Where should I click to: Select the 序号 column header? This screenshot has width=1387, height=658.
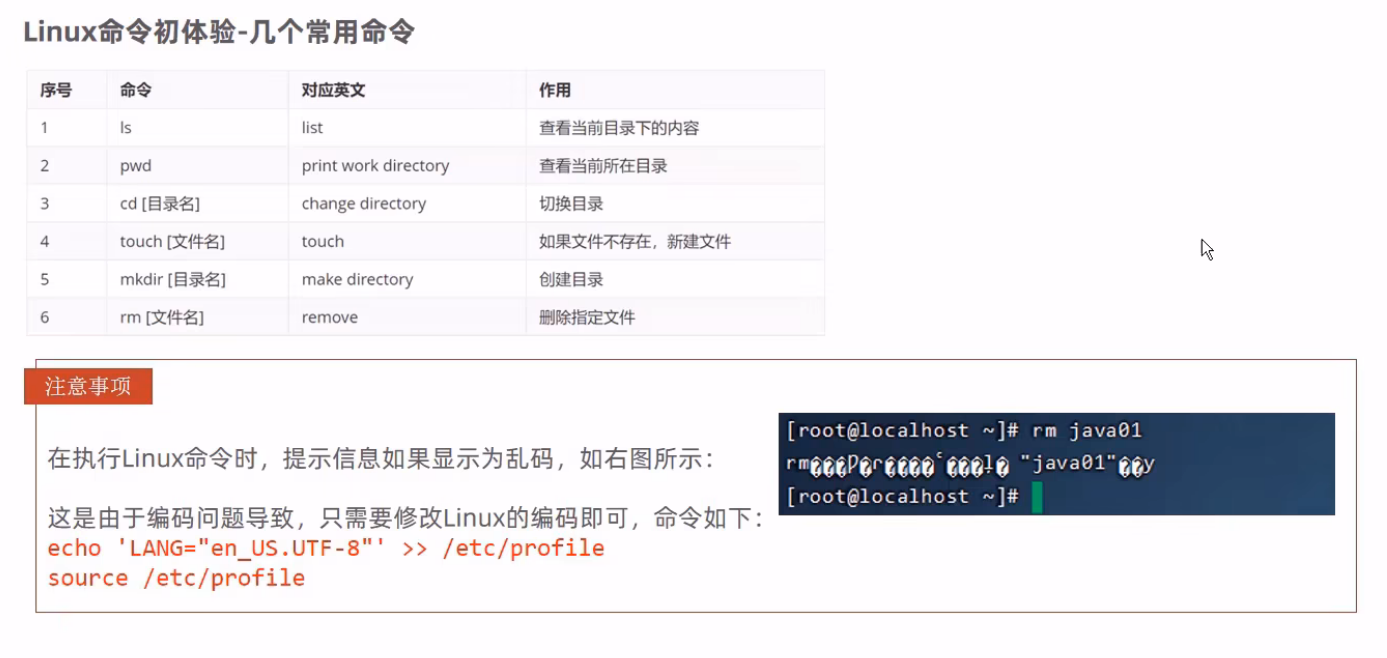point(56,90)
